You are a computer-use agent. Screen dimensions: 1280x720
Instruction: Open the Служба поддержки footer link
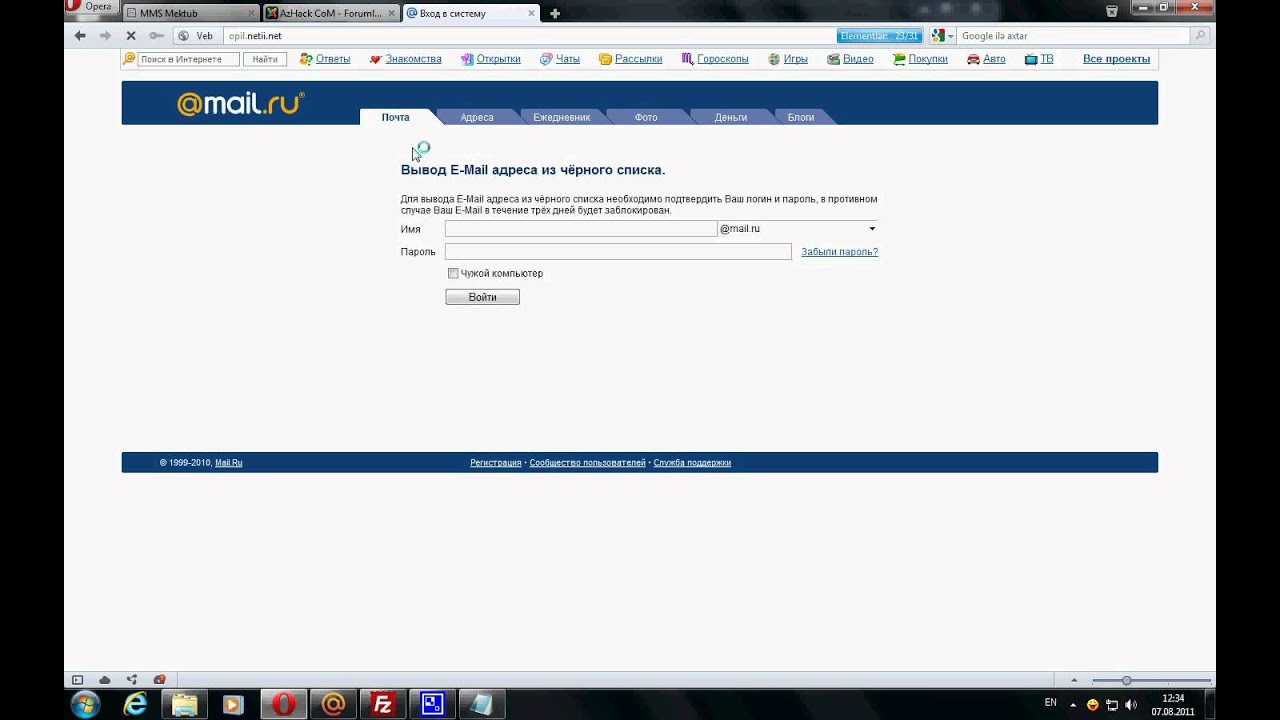tap(692, 463)
